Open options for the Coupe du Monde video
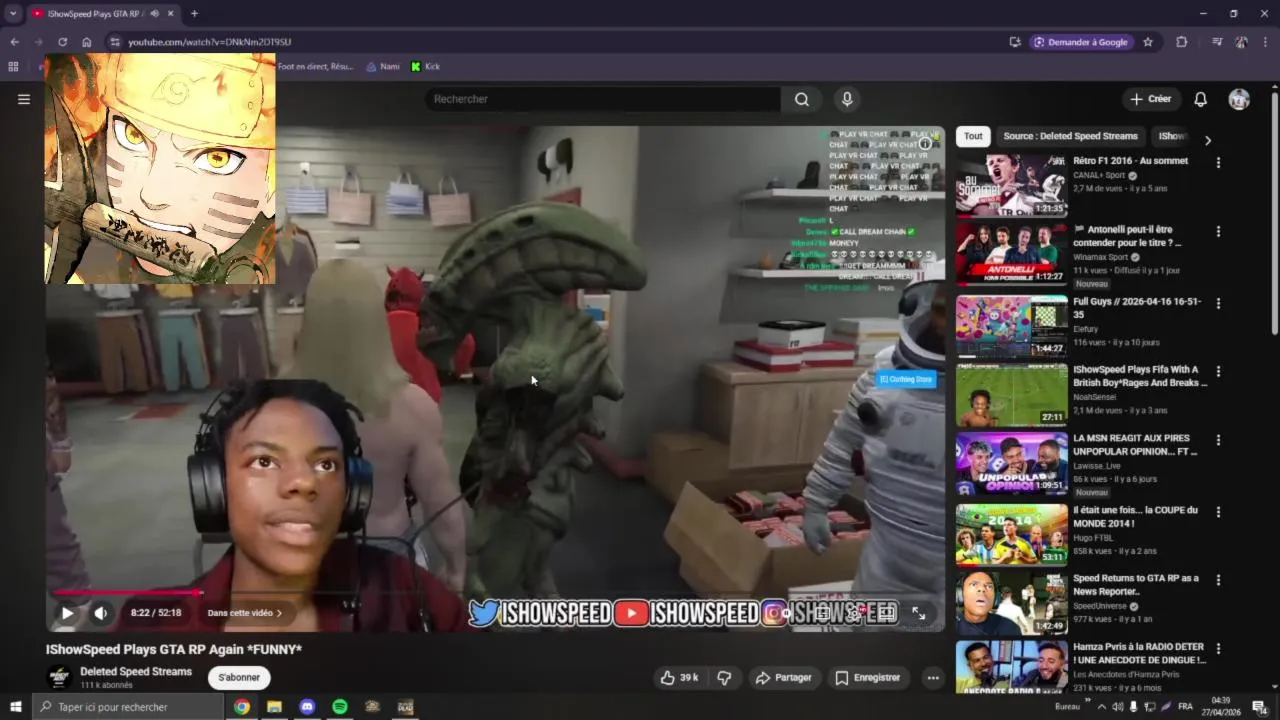Screen dimensions: 1280x720 click(1218, 511)
